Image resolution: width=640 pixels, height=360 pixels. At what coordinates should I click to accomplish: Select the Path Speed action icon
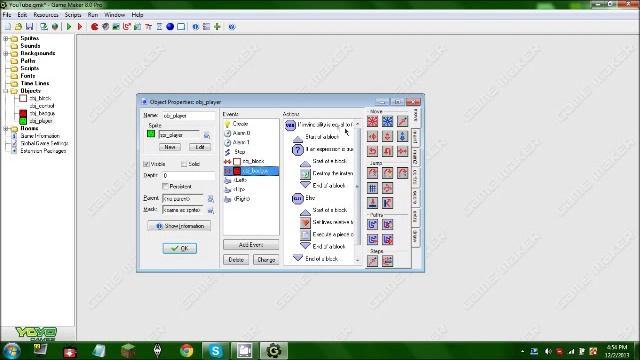click(387, 240)
